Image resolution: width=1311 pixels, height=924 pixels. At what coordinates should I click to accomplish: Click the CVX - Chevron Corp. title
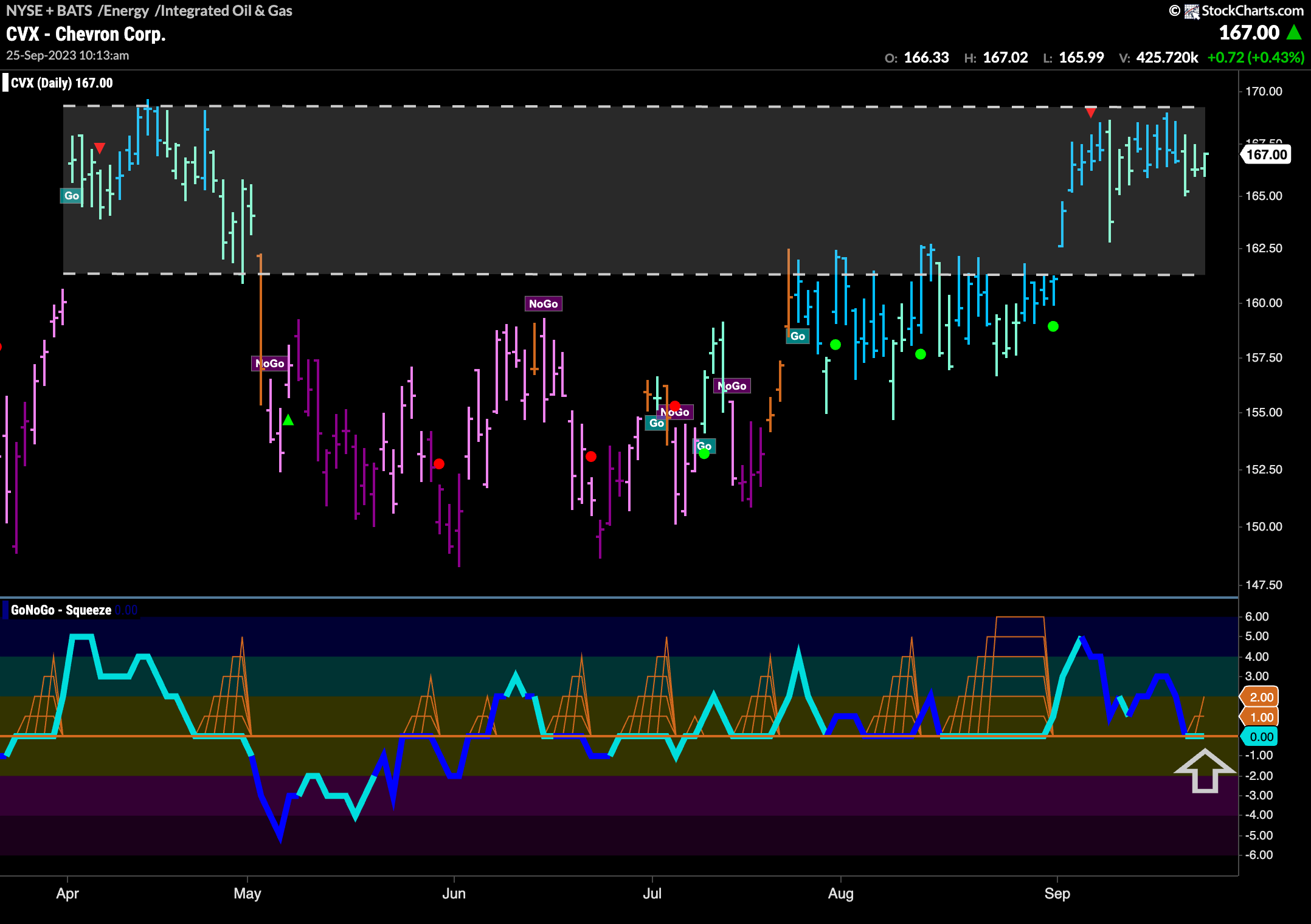tap(86, 34)
